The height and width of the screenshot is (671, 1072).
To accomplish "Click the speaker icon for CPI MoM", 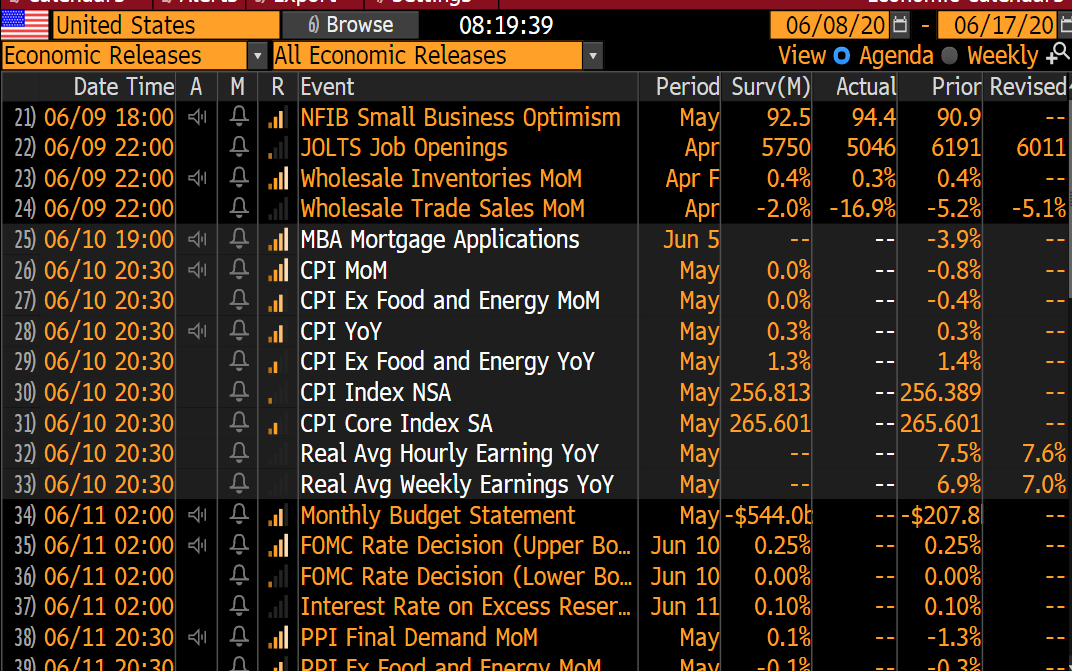I will [197, 270].
